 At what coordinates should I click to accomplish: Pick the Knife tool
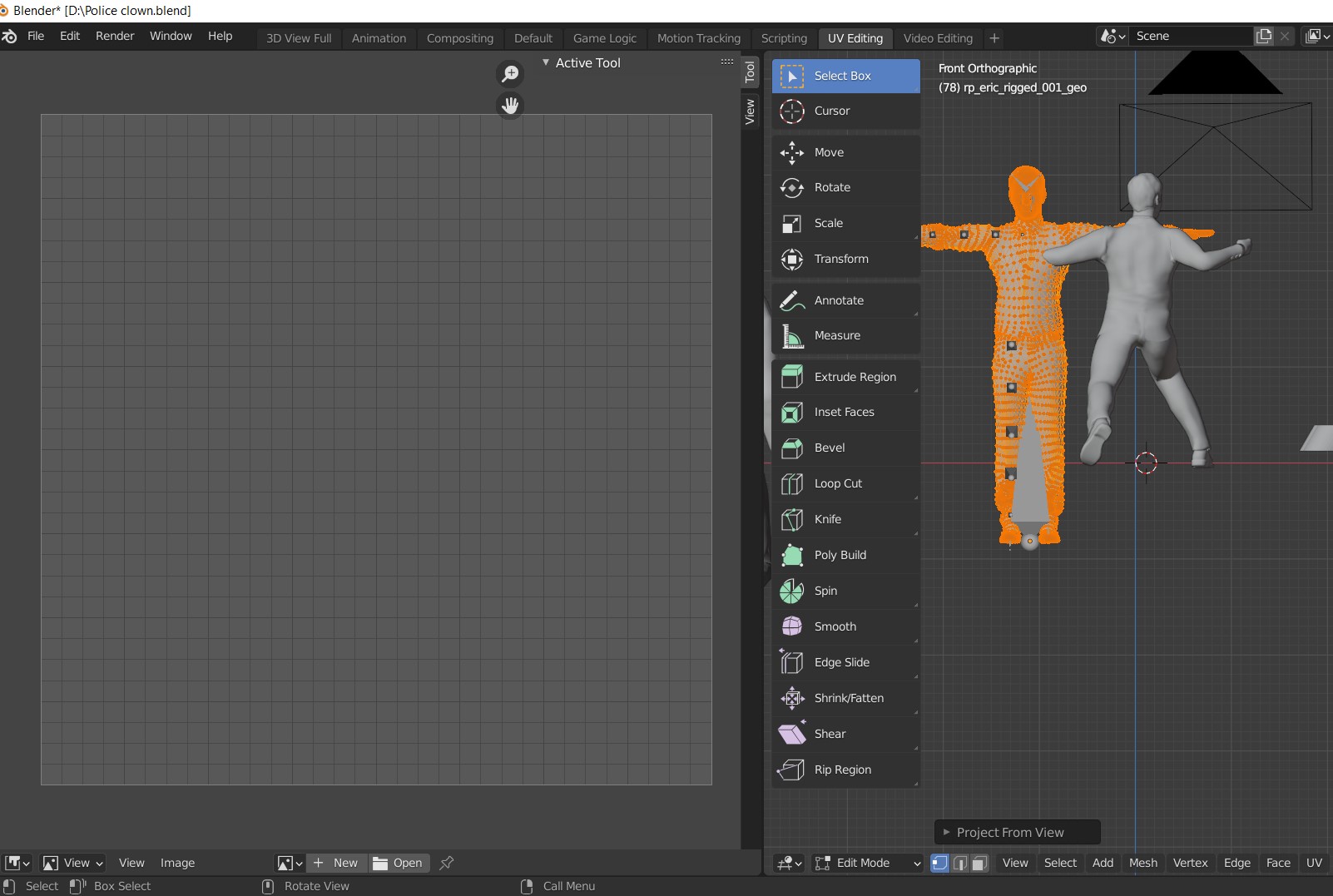[x=845, y=519]
